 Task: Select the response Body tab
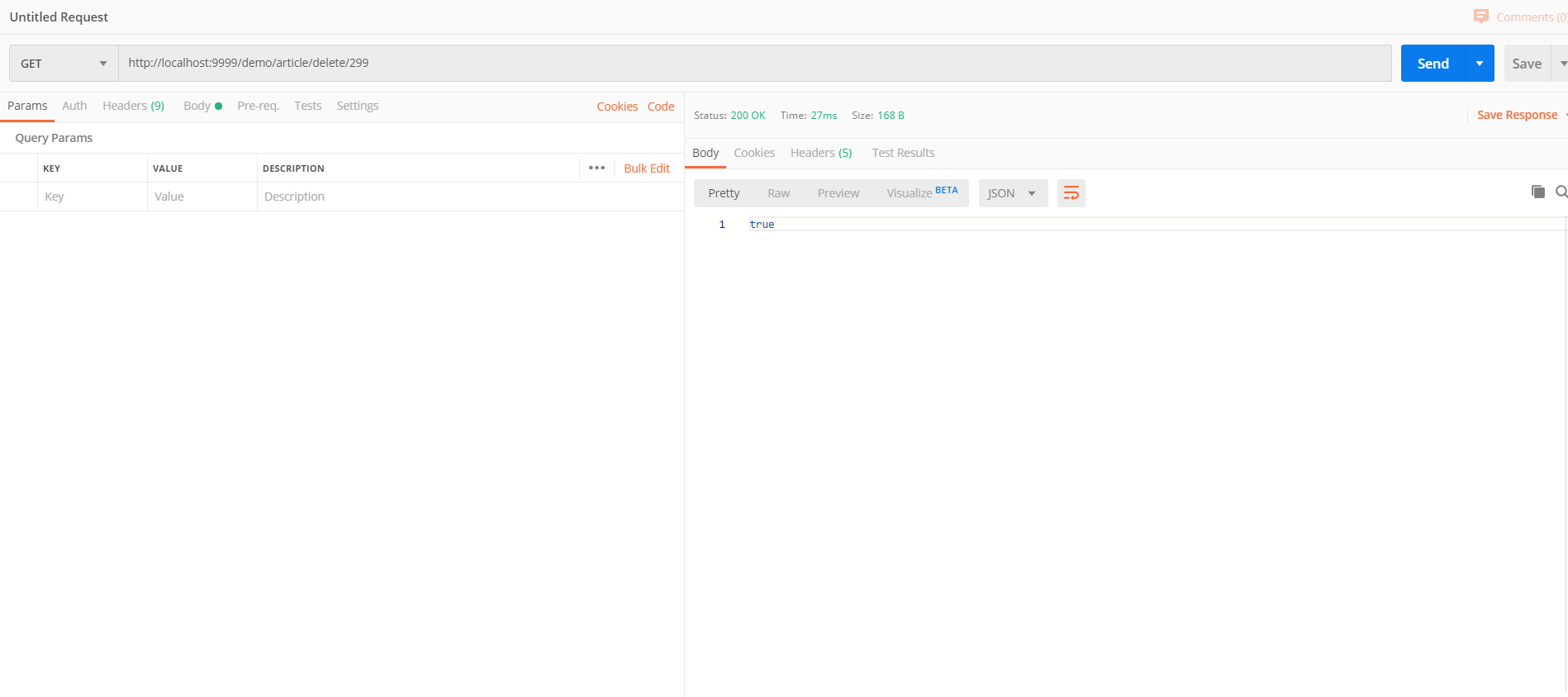tap(706, 153)
